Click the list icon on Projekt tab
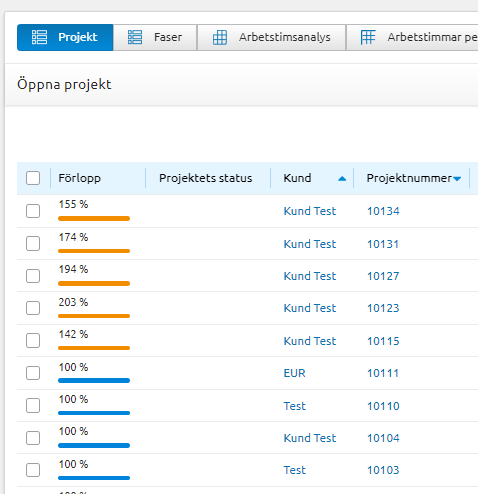The width and height of the screenshot is (478, 494). [39, 37]
